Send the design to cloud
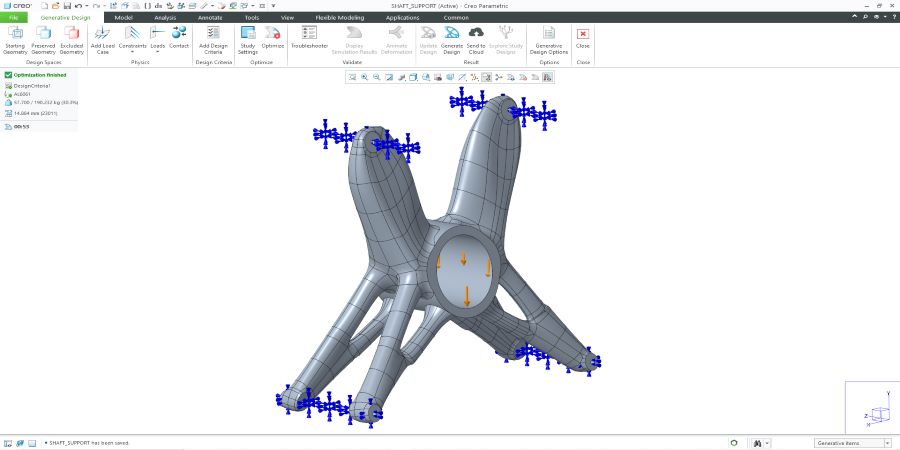The height and width of the screenshot is (450, 900). tap(476, 39)
